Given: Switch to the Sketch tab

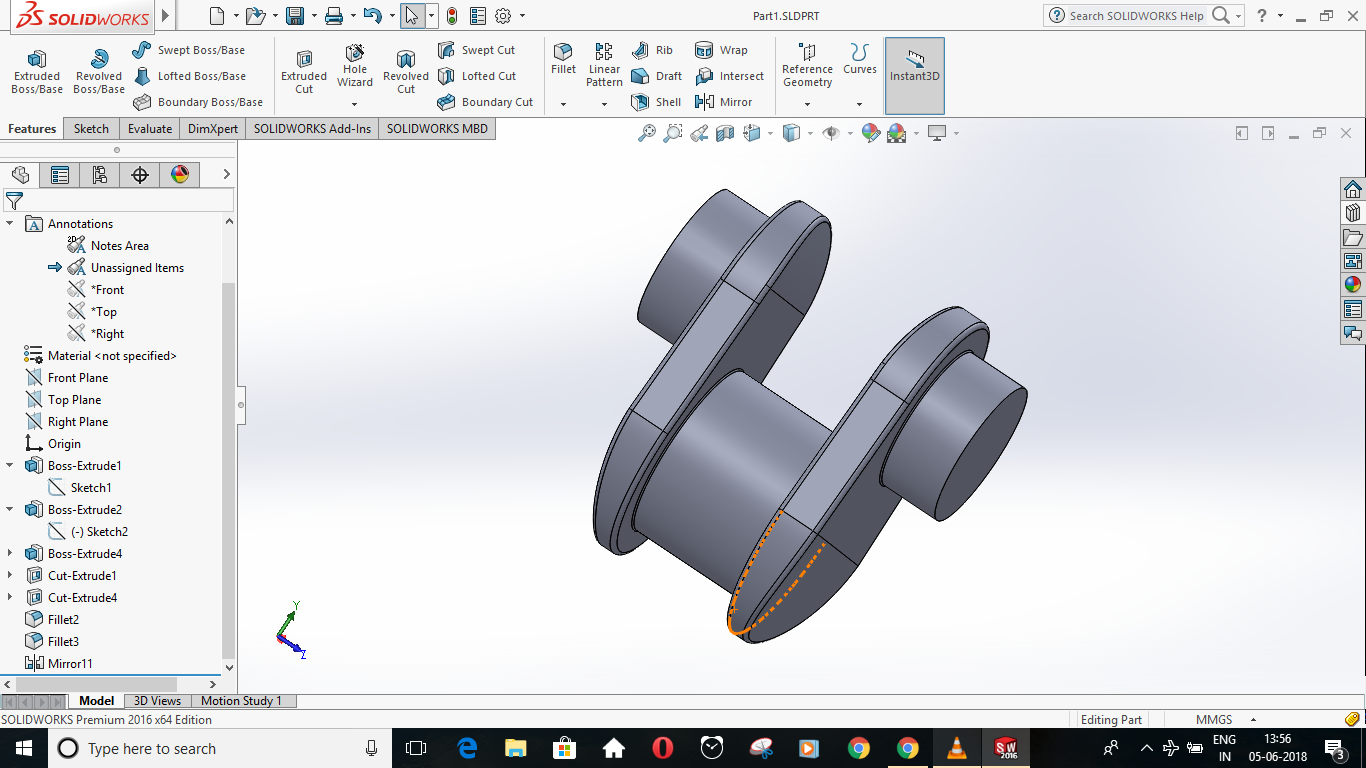Looking at the screenshot, I should click(90, 128).
